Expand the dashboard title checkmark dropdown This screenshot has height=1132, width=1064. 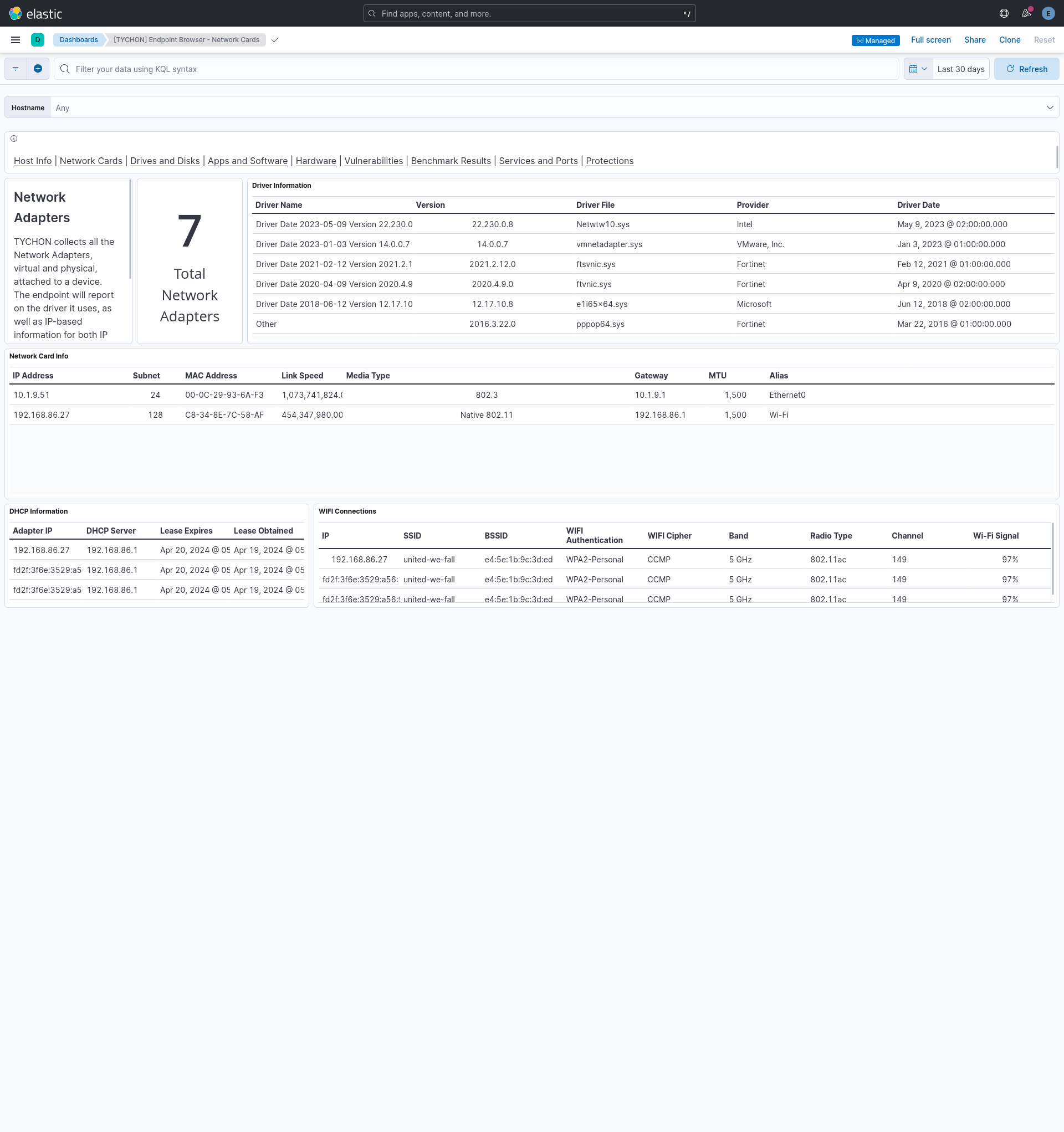[x=274, y=40]
